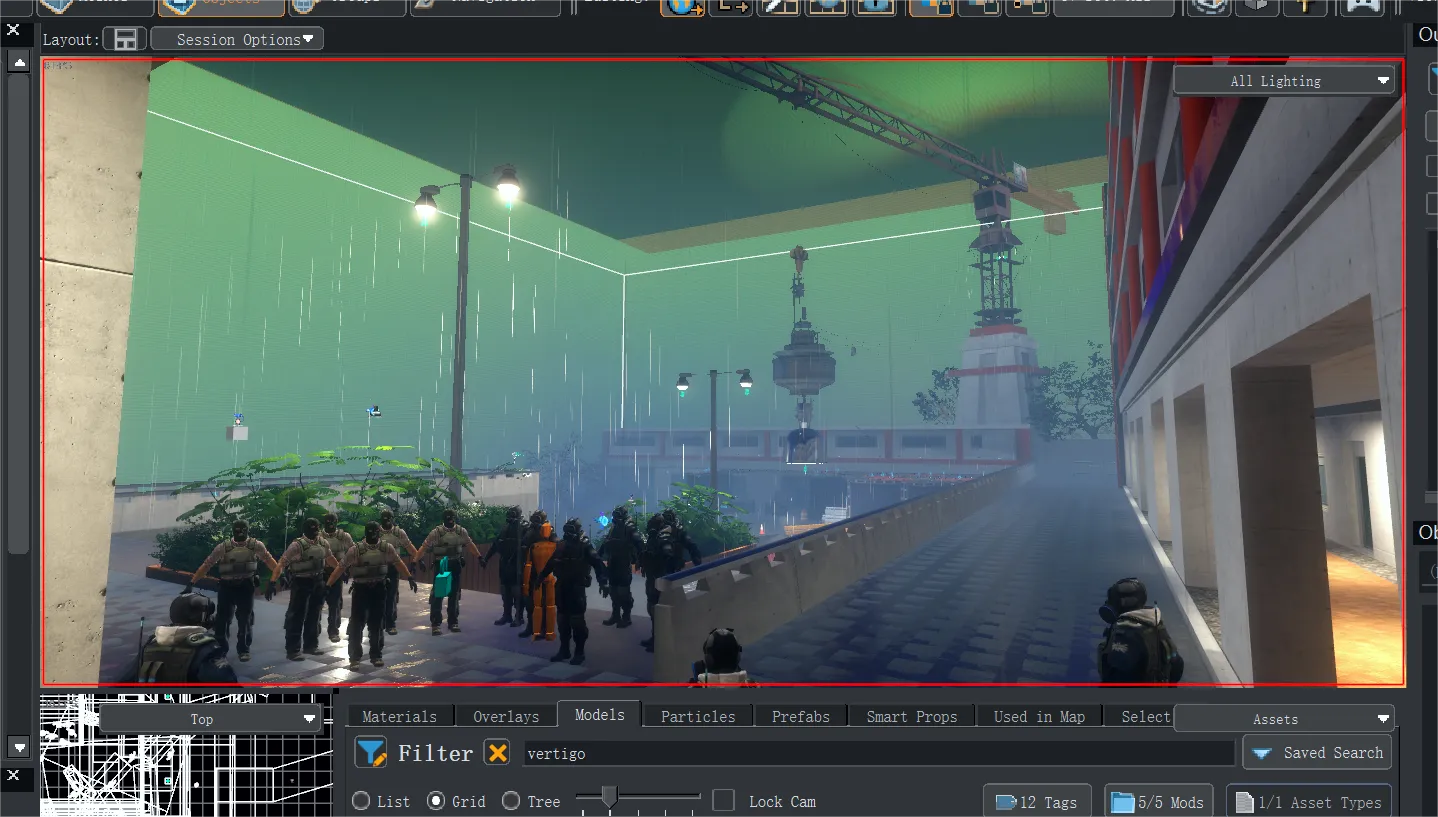Select the Tree view radio button
1438x817 pixels.
[511, 801]
